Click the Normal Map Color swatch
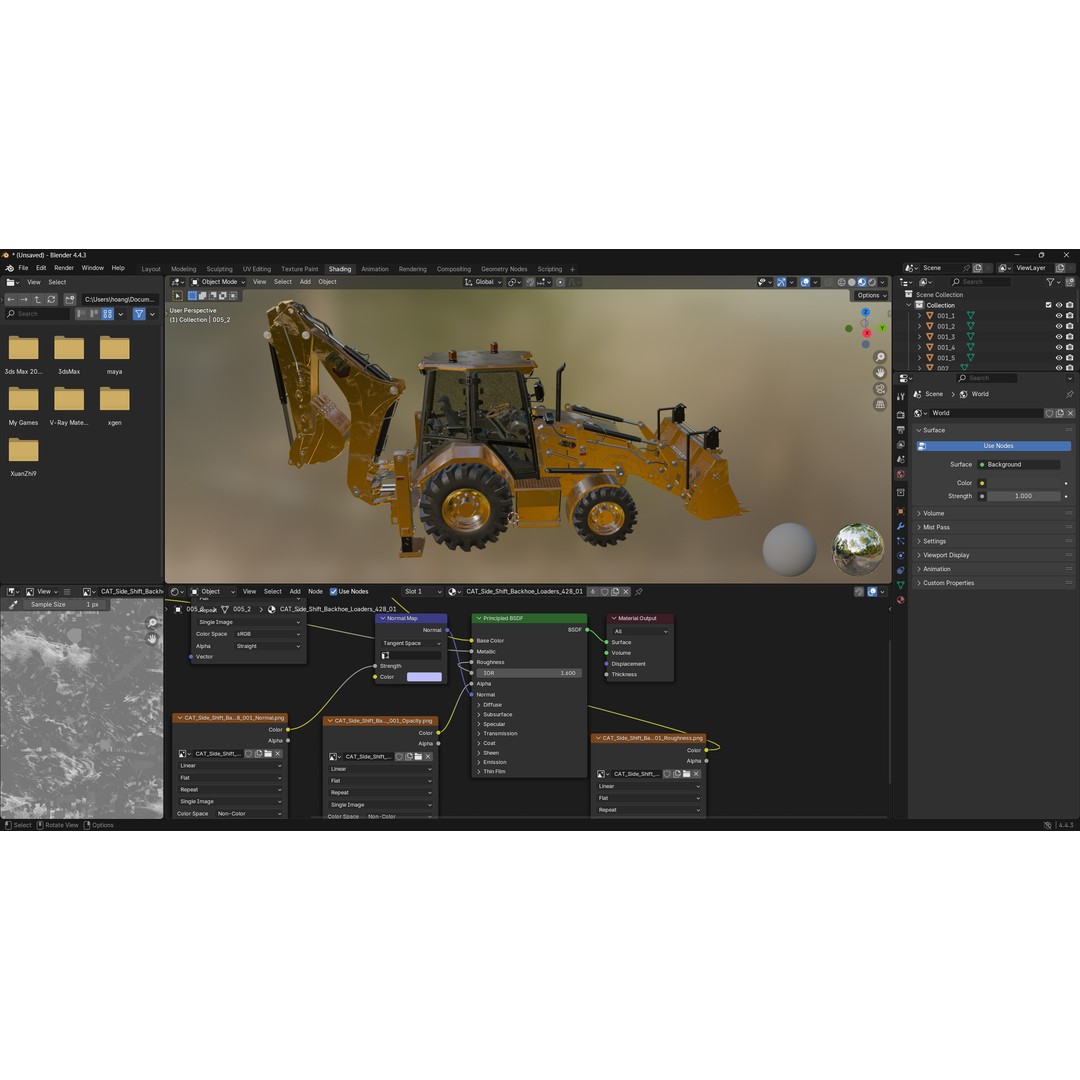The height and width of the screenshot is (1080, 1080). [x=424, y=677]
